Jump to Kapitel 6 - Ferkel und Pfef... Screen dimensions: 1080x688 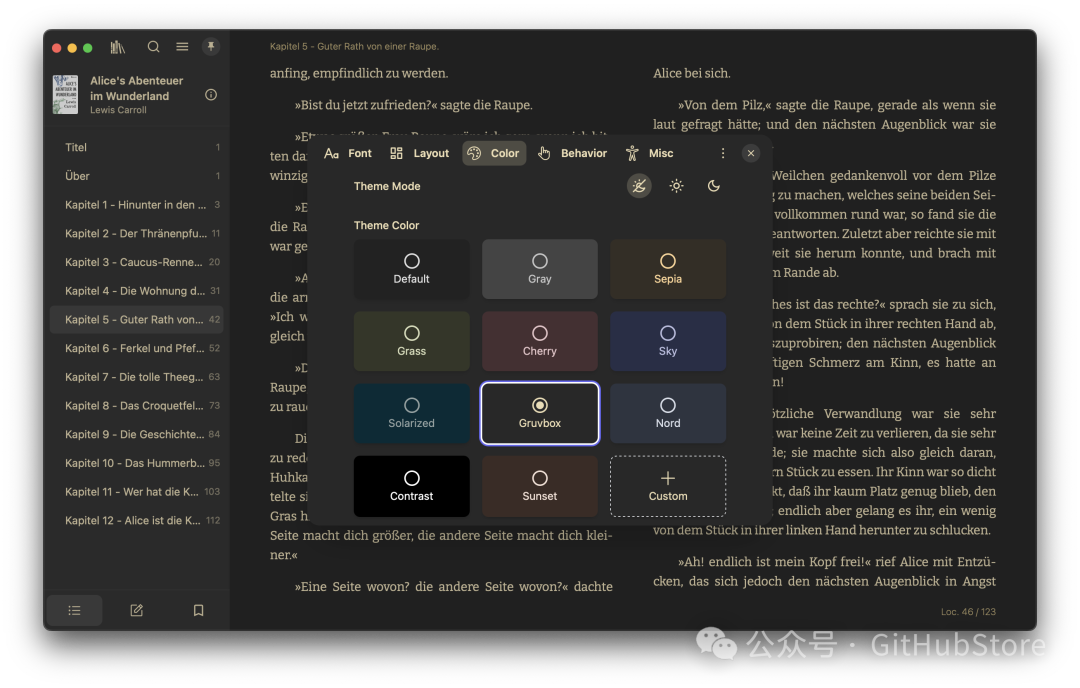point(137,348)
